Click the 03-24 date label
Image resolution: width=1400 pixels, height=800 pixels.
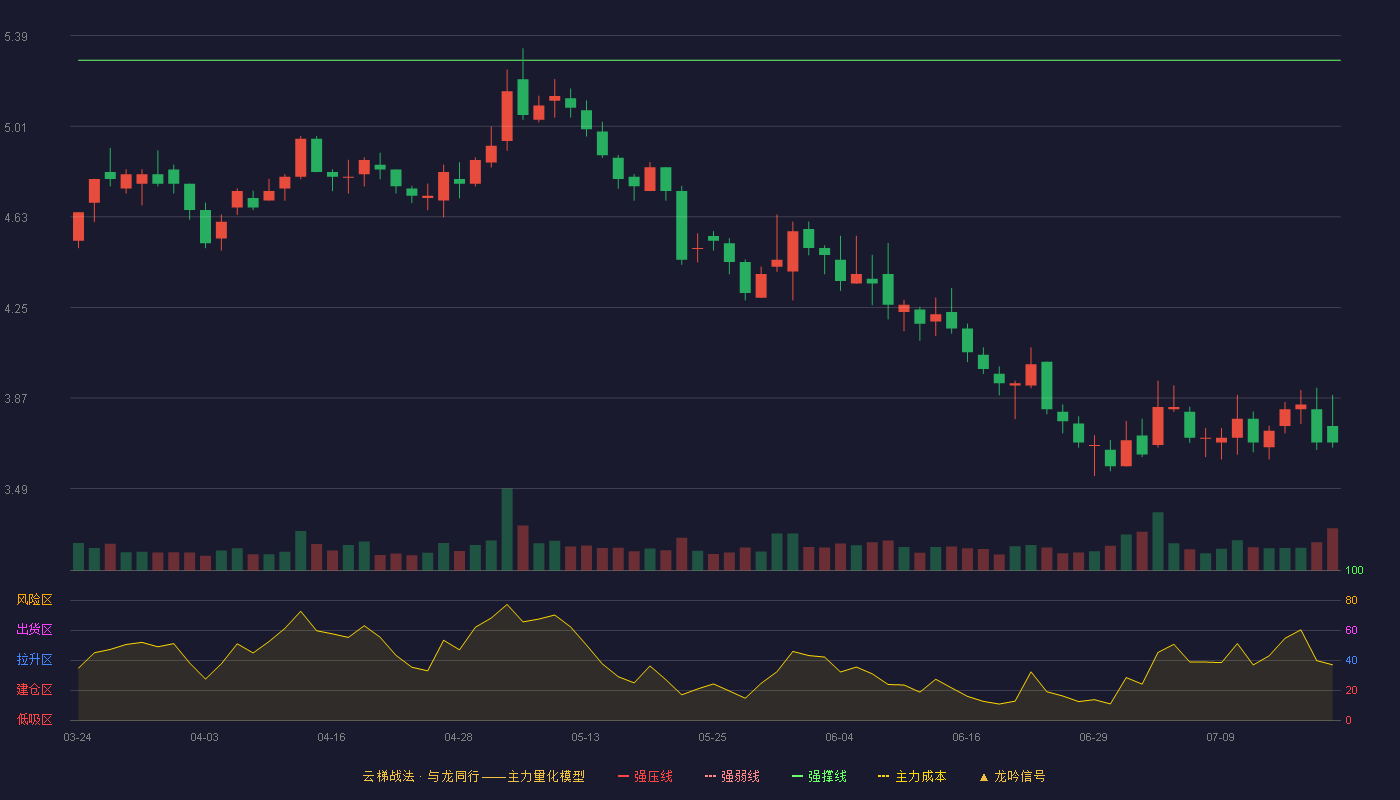click(x=77, y=737)
